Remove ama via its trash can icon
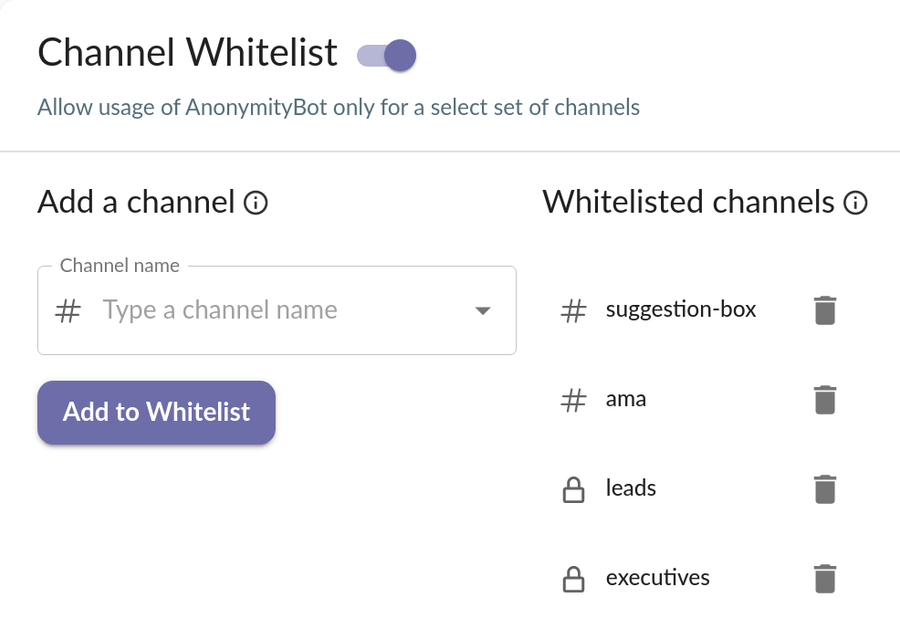The width and height of the screenshot is (900, 629). point(824,399)
